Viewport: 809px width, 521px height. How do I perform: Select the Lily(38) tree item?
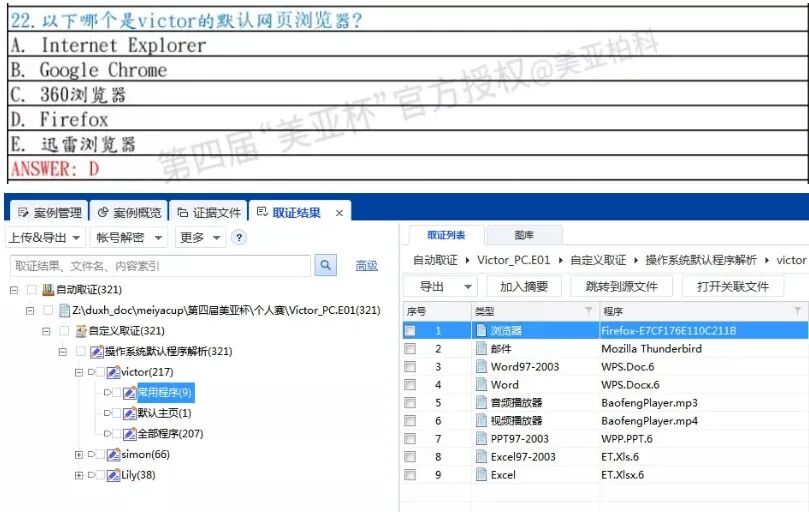[x=138, y=475]
